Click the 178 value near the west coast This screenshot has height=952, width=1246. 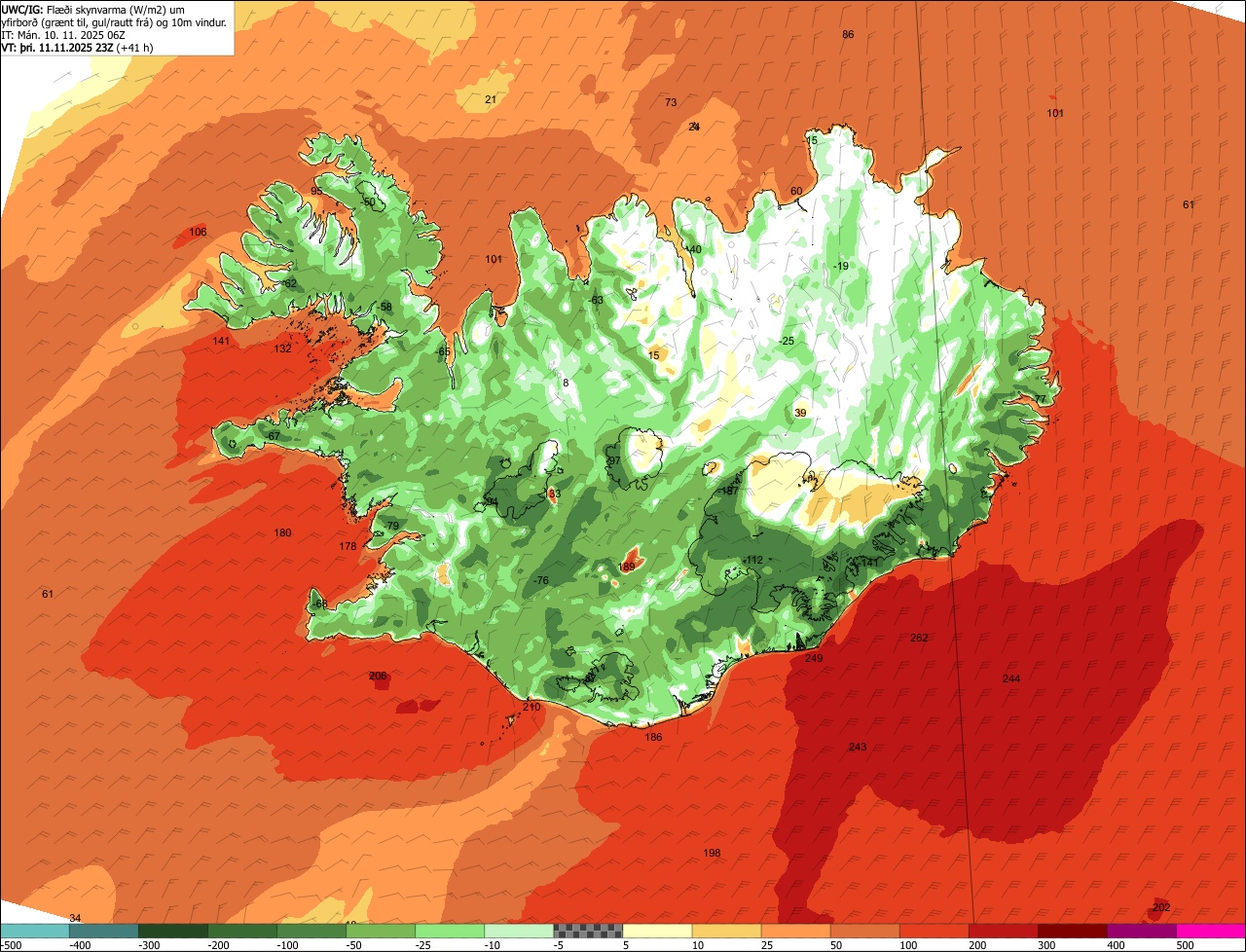tap(348, 547)
